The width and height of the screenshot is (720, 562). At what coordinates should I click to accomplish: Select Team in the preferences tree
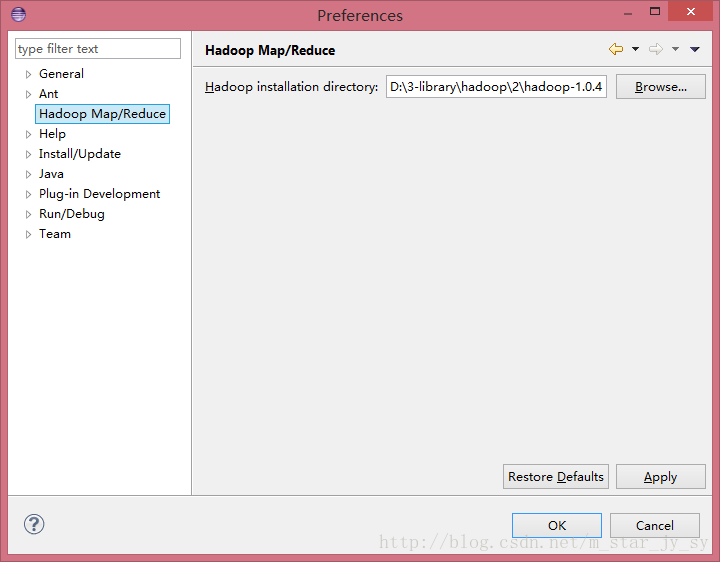pos(55,234)
